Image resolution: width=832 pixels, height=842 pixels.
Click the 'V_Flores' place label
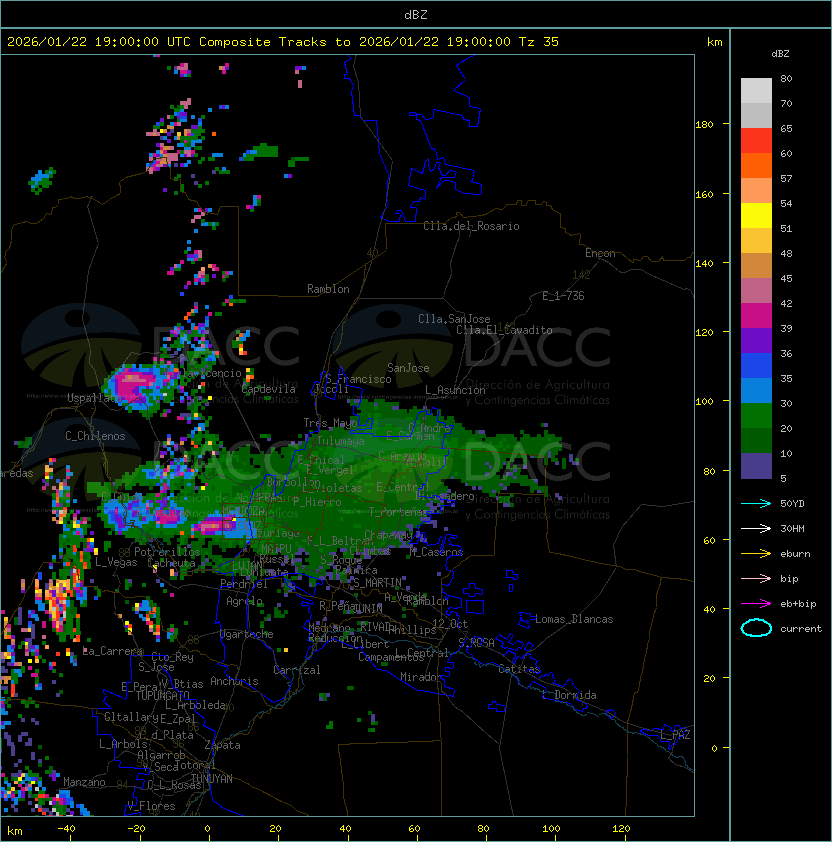[151, 806]
